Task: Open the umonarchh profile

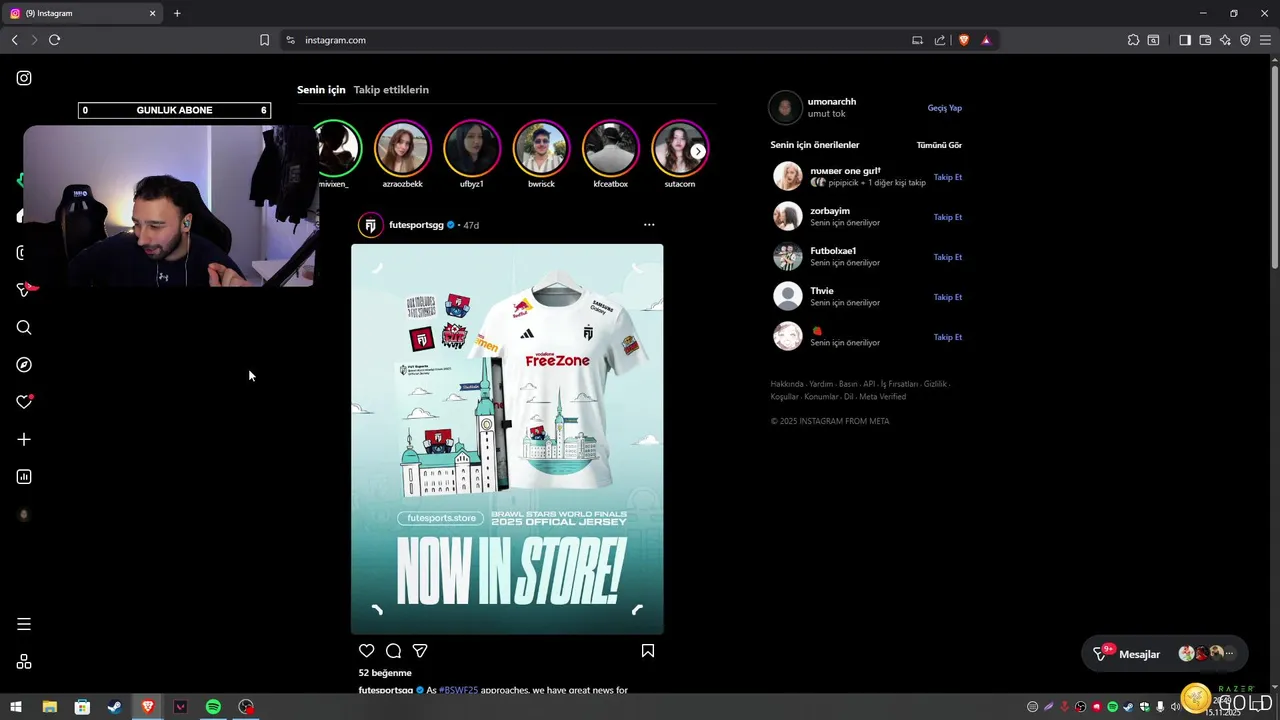Action: click(x=833, y=101)
